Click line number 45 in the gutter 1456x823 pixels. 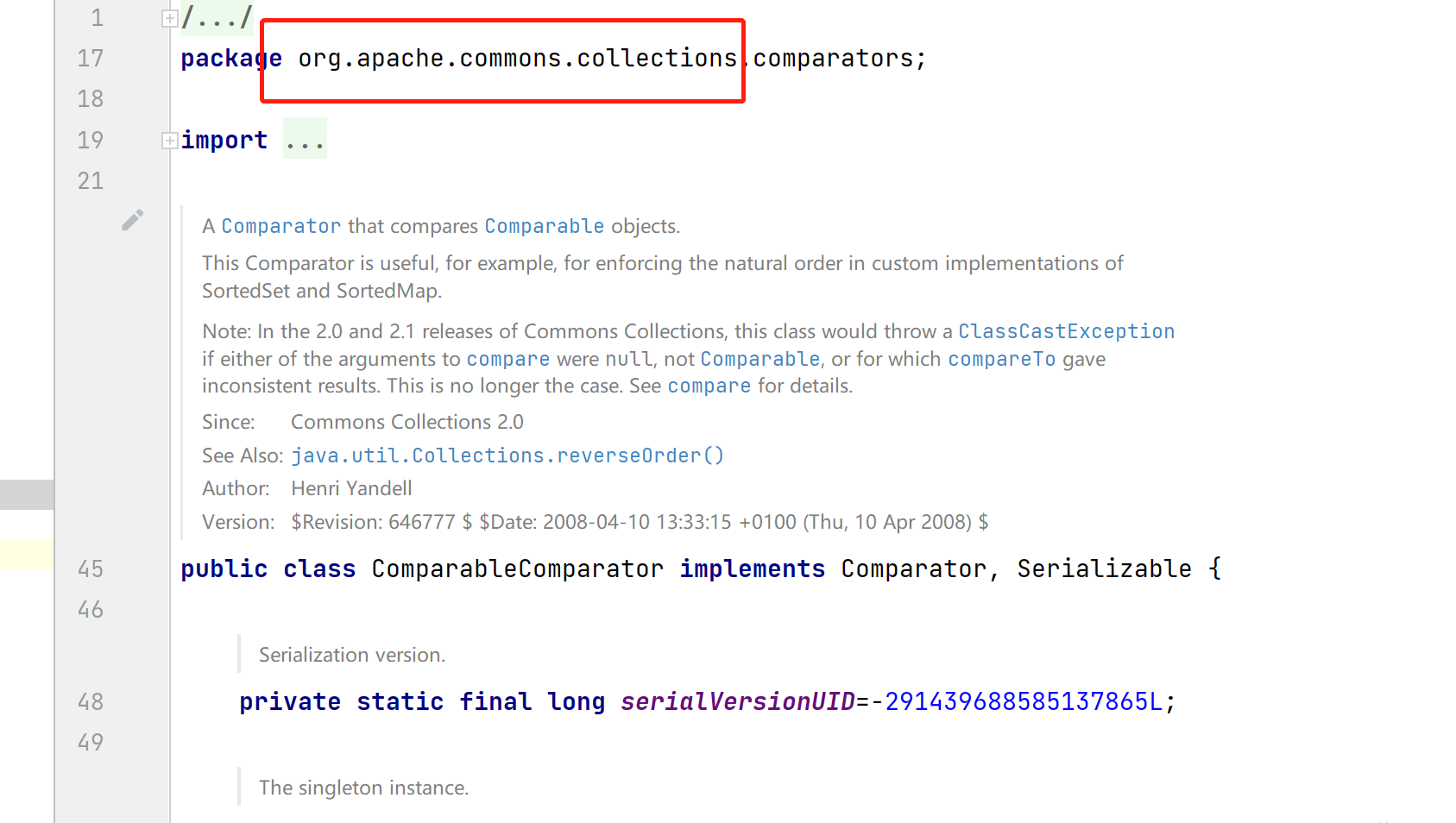point(91,569)
